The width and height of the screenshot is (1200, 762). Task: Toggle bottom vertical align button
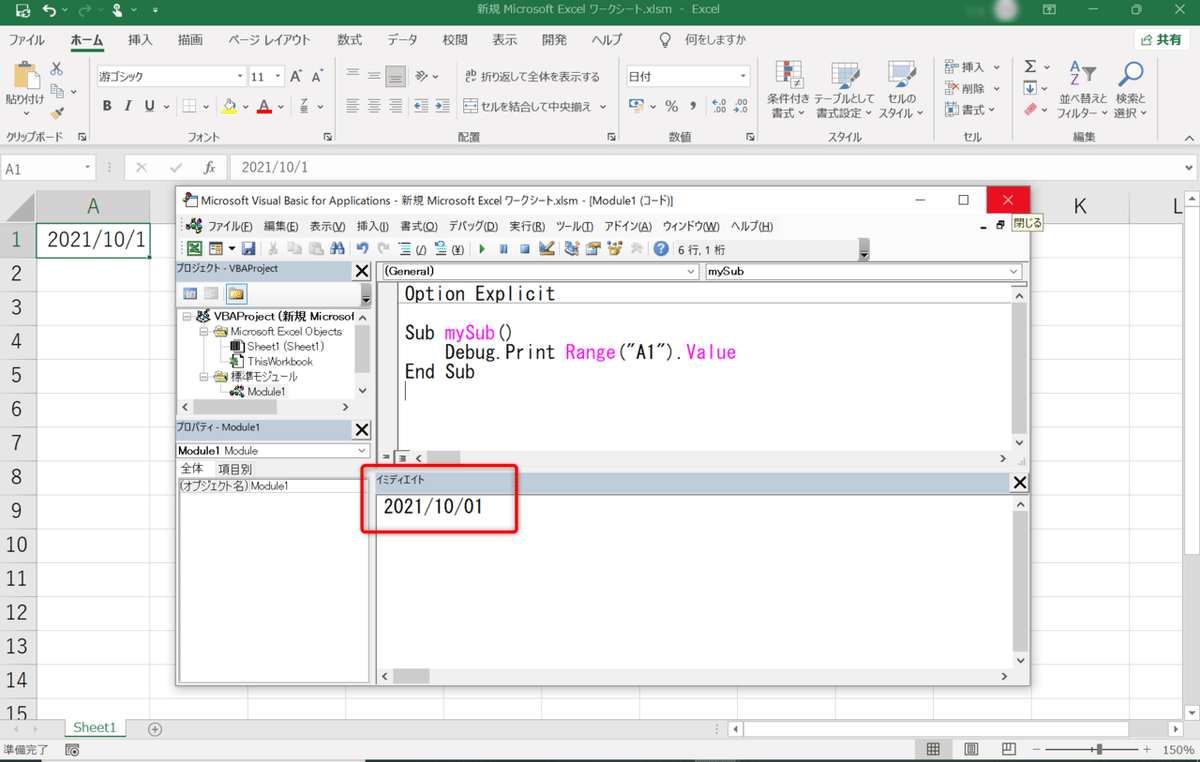point(396,76)
